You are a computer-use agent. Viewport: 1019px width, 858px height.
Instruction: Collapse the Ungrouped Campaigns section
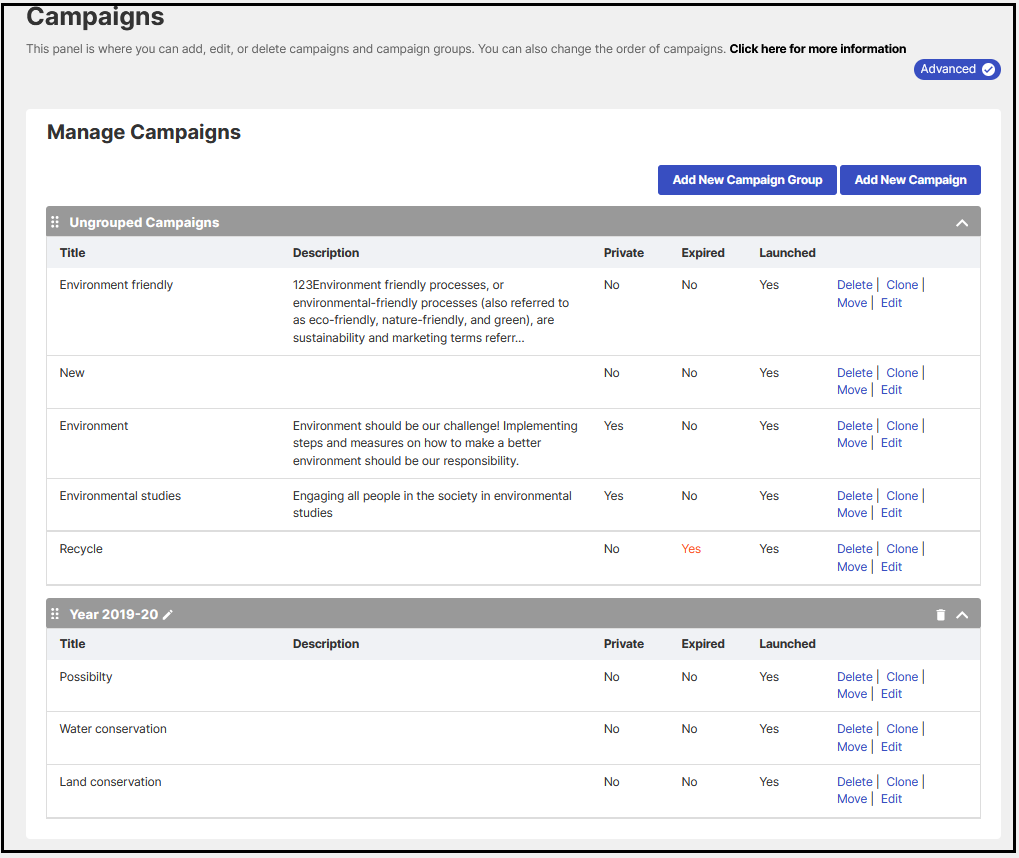[x=962, y=223]
